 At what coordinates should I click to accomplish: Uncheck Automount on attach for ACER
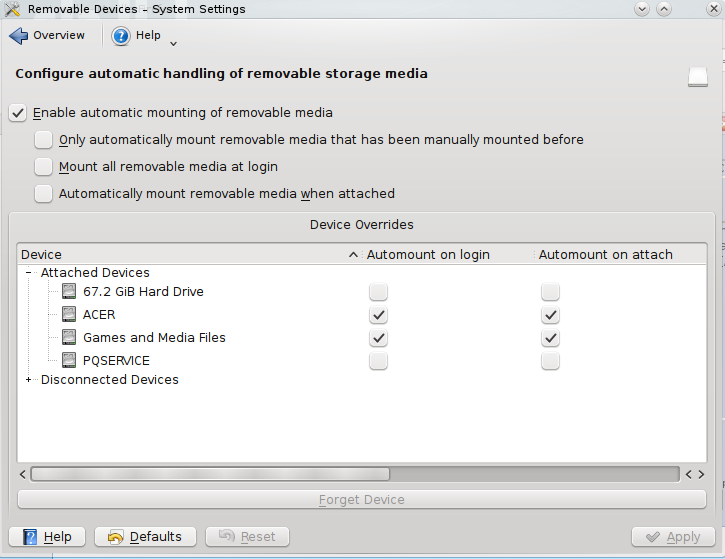pos(550,315)
